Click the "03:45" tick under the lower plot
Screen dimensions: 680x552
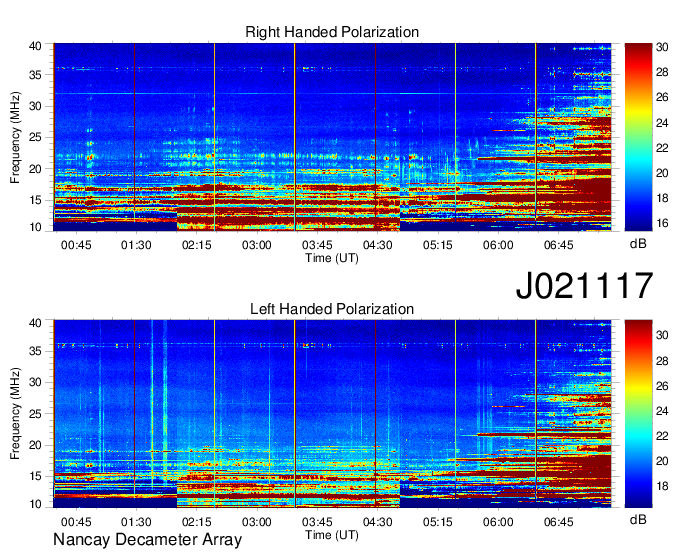pyautogui.click(x=317, y=522)
